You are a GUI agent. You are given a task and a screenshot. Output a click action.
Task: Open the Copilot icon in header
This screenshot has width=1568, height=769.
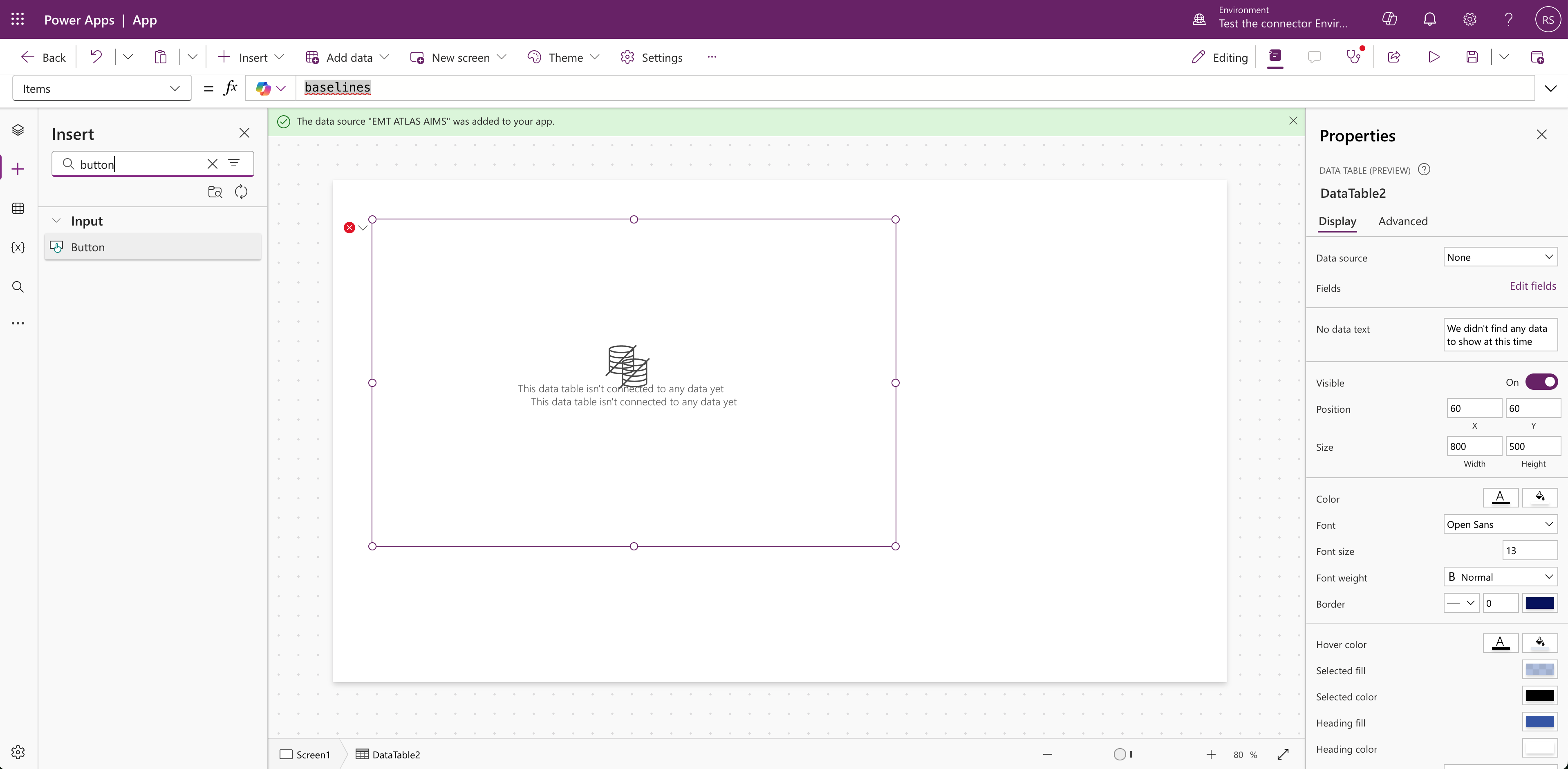click(x=1390, y=20)
